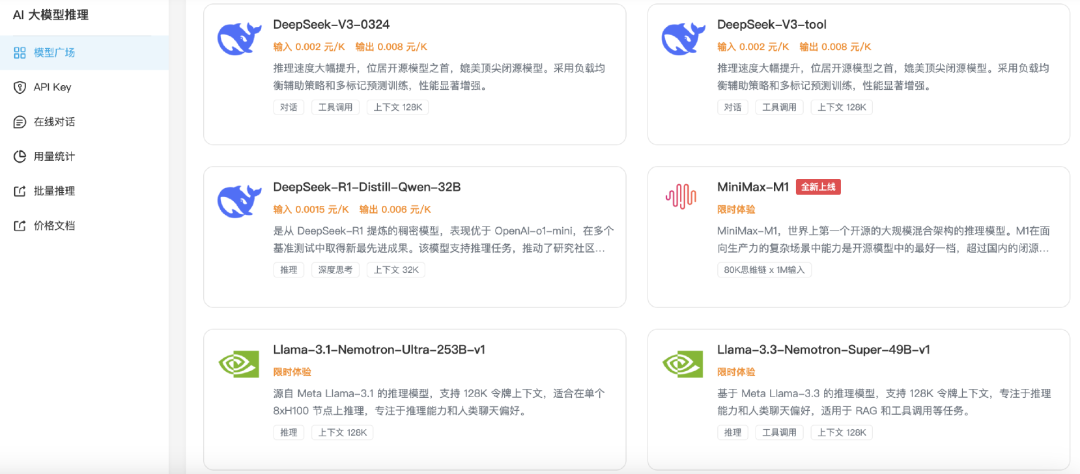
Task: Click 推理 tag on Llama-3.3-Nemotron-Super card
Action: (732, 433)
